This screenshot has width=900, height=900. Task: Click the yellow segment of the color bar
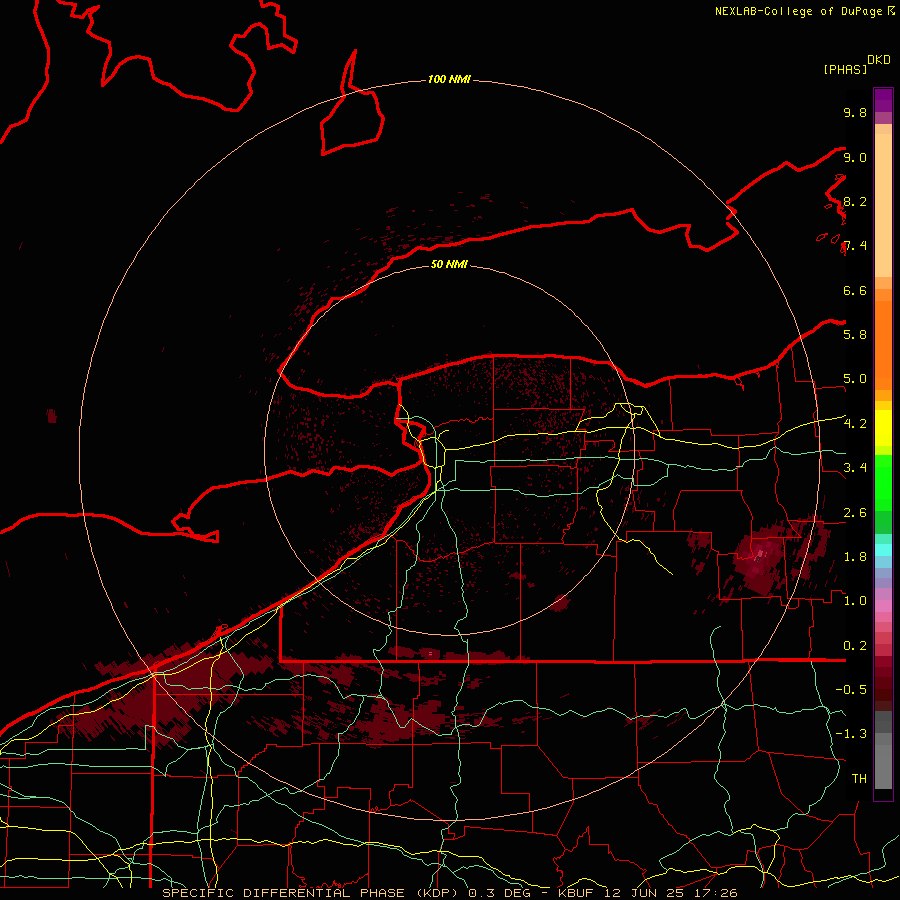(883, 428)
